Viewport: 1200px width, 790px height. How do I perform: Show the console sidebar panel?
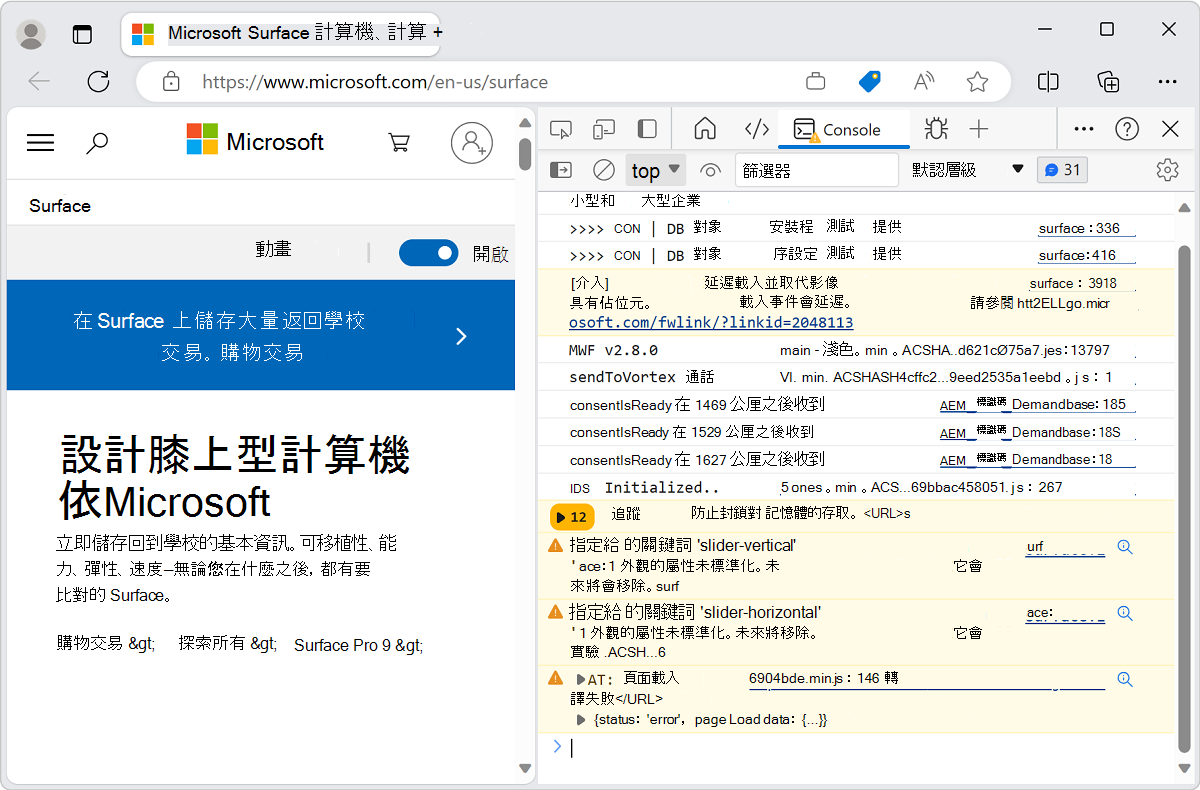point(559,170)
